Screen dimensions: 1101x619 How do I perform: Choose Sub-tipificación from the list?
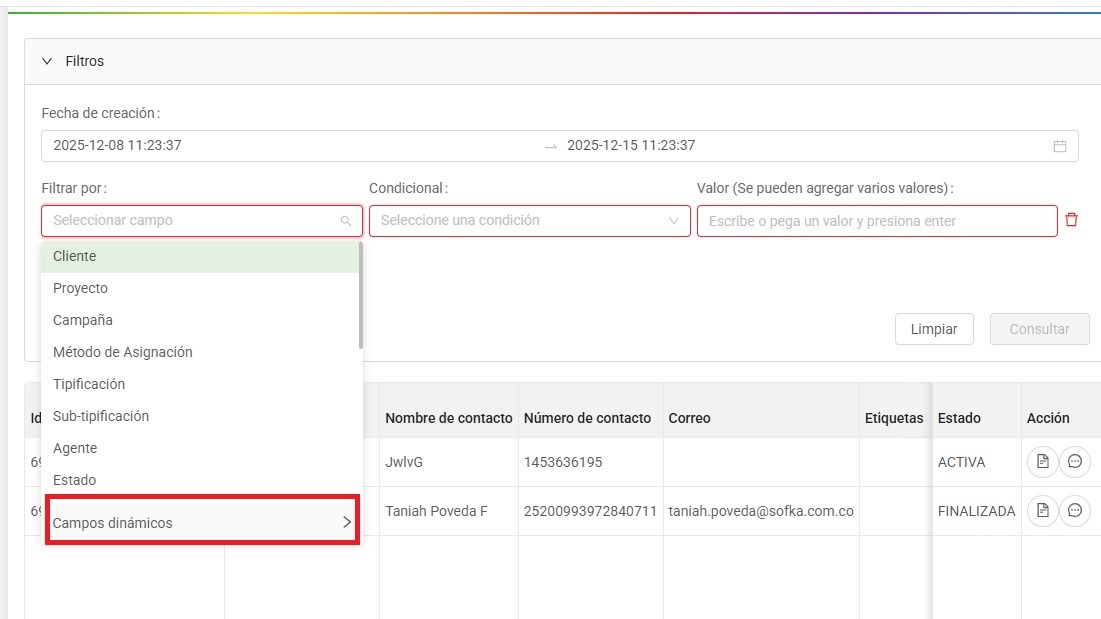point(200,416)
